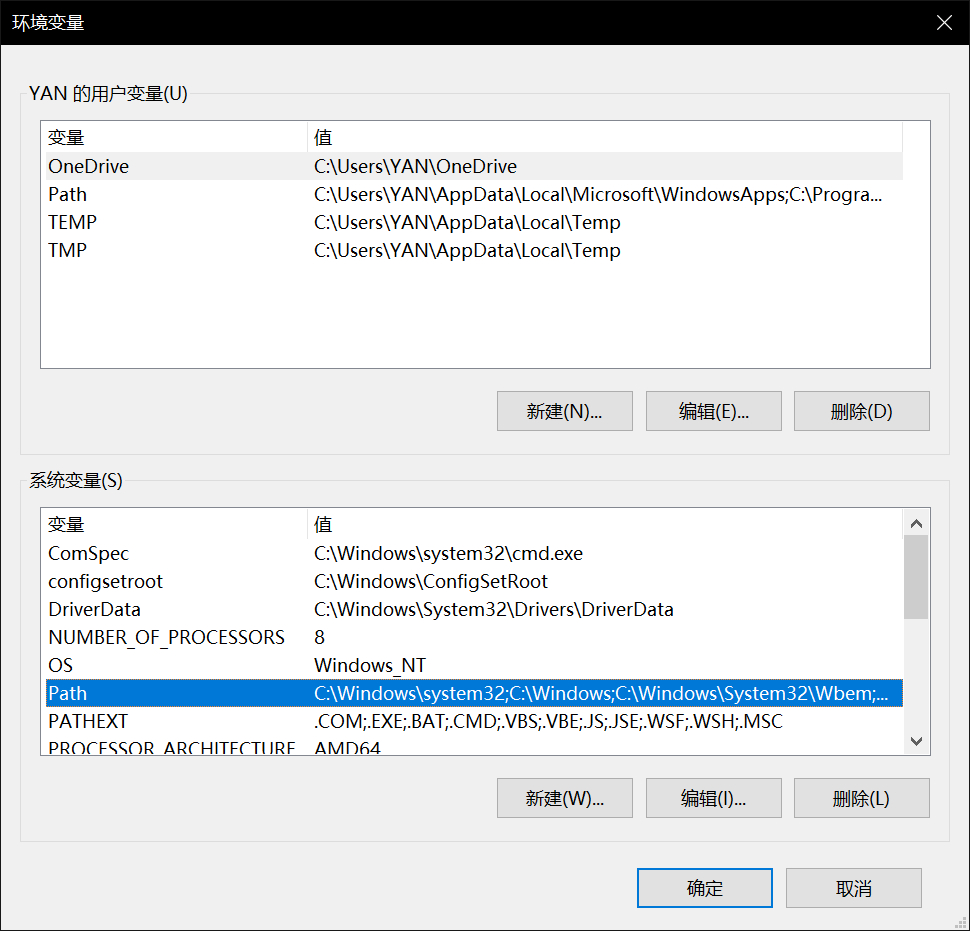Screen dimensions: 970x931
Task: Click the TMP row's Temp folder value
Action: click(x=467, y=250)
